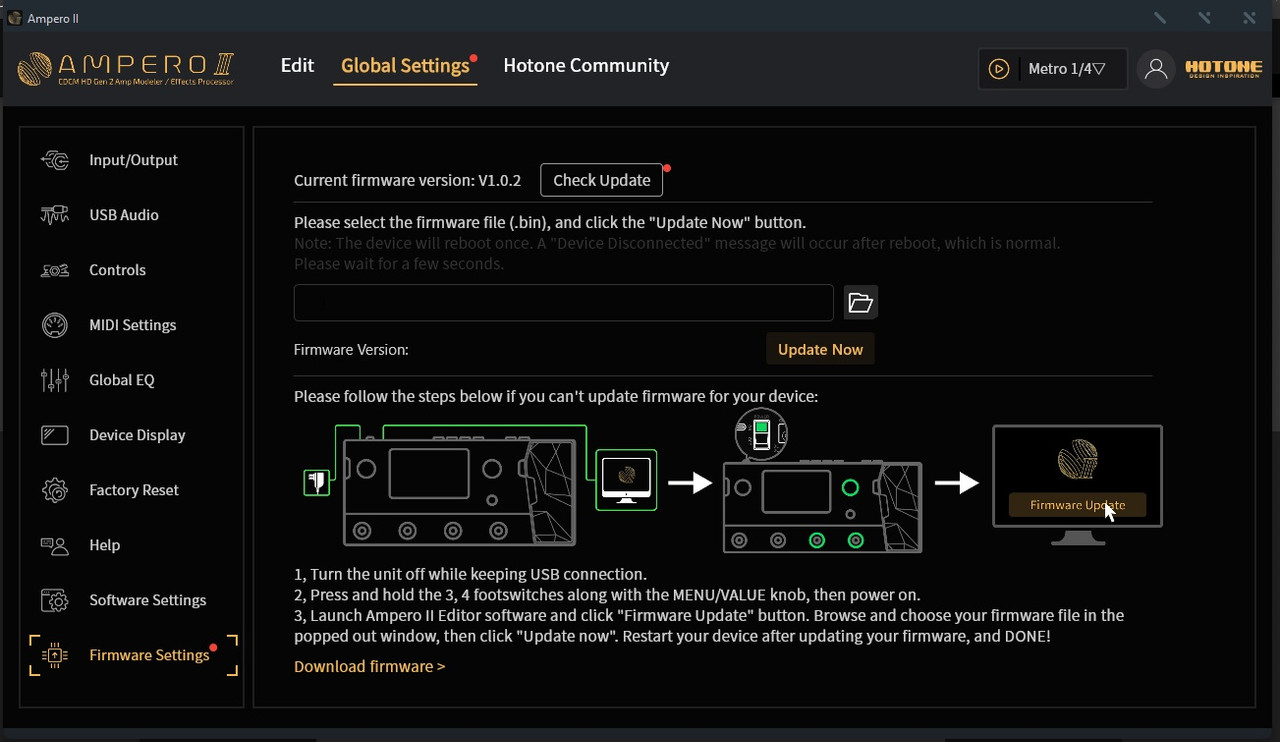The width and height of the screenshot is (1280, 742).
Task: Start the metronome with play icon
Action: [998, 69]
